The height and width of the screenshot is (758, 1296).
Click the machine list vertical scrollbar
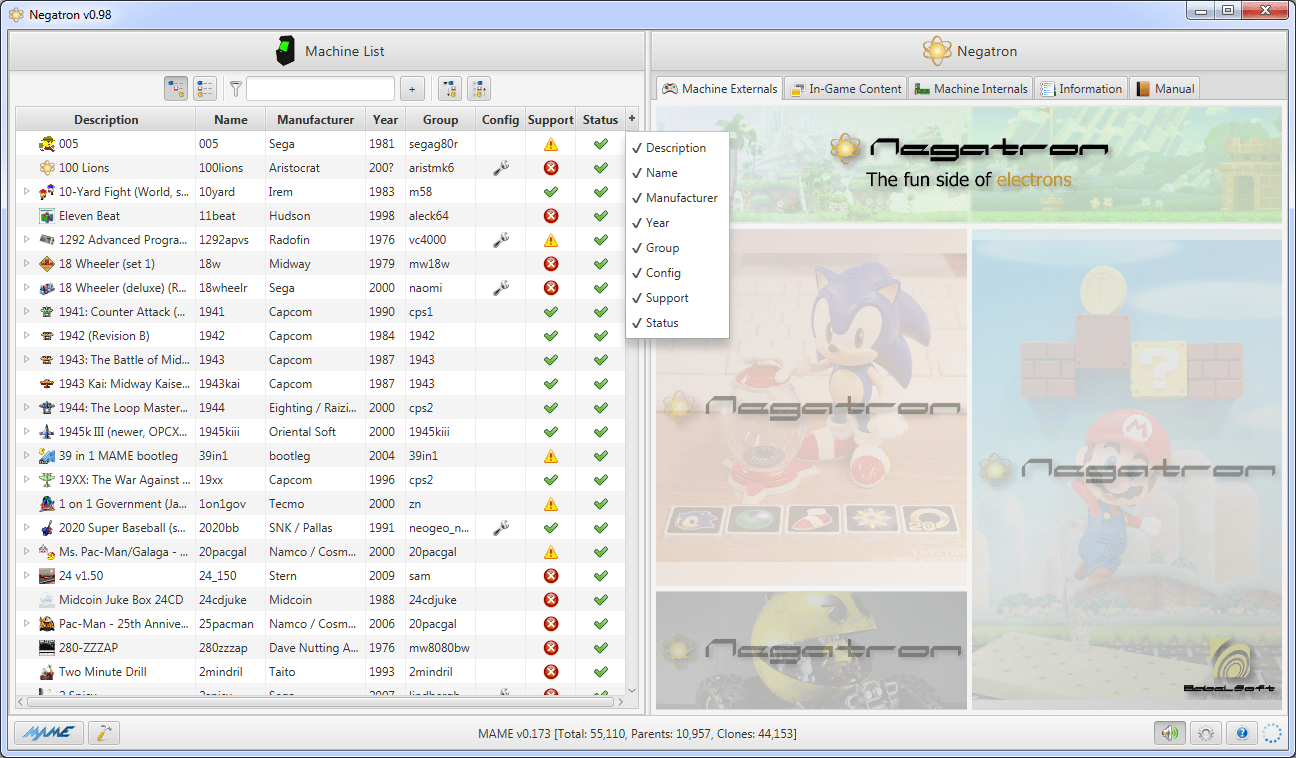pyautogui.click(x=632, y=411)
